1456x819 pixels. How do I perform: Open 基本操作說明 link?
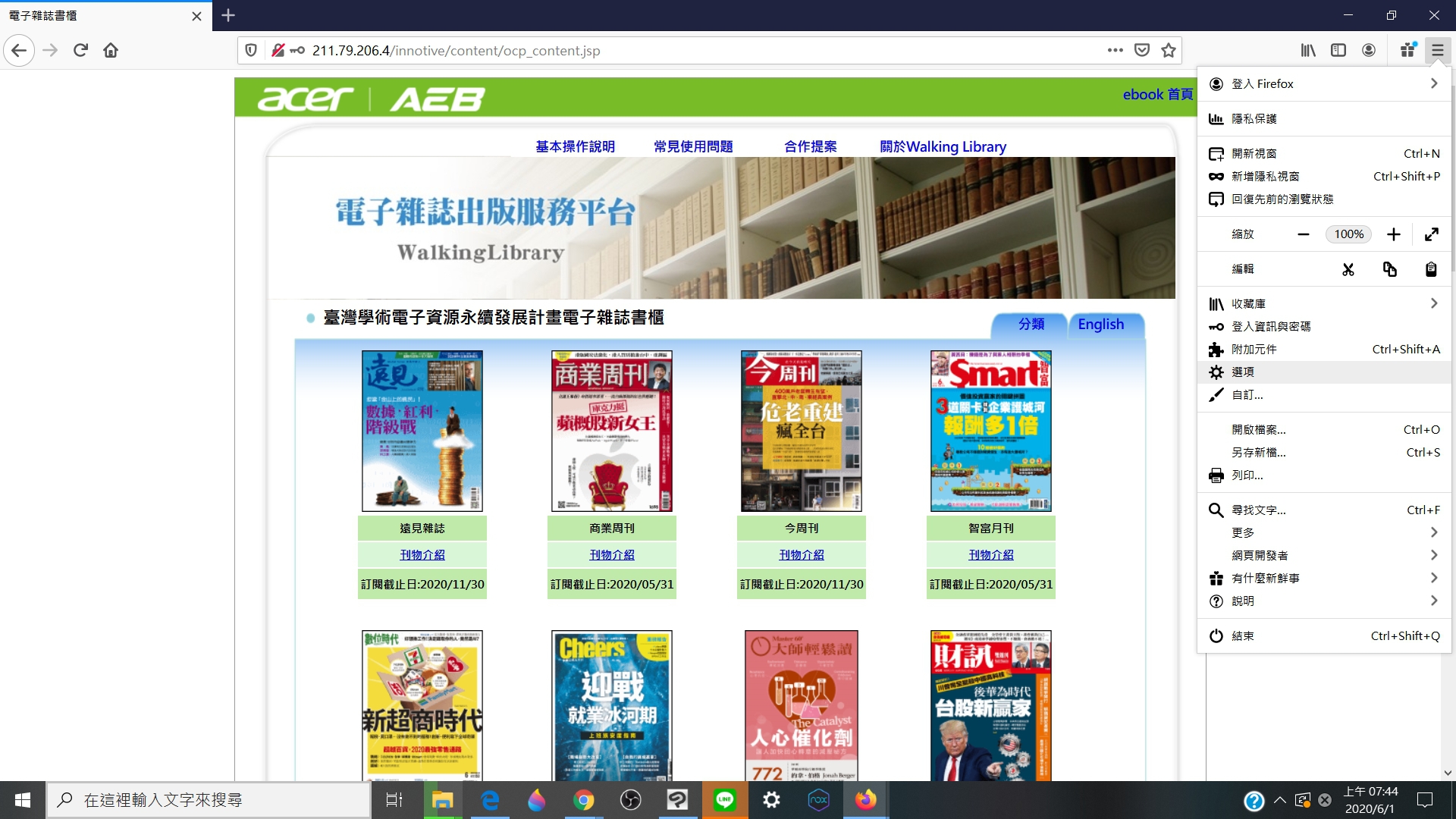tap(575, 146)
